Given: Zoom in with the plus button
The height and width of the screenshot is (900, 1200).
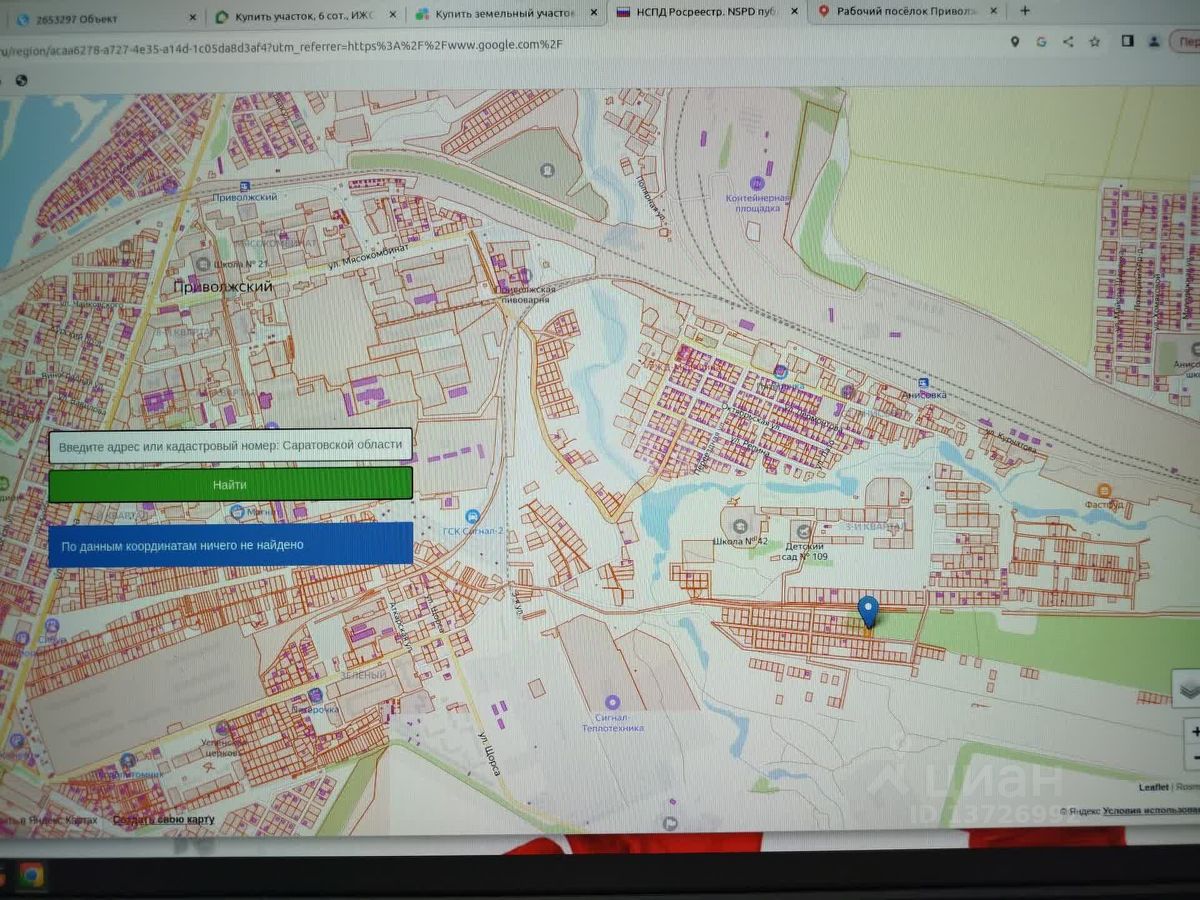Looking at the screenshot, I should pos(1193,732).
